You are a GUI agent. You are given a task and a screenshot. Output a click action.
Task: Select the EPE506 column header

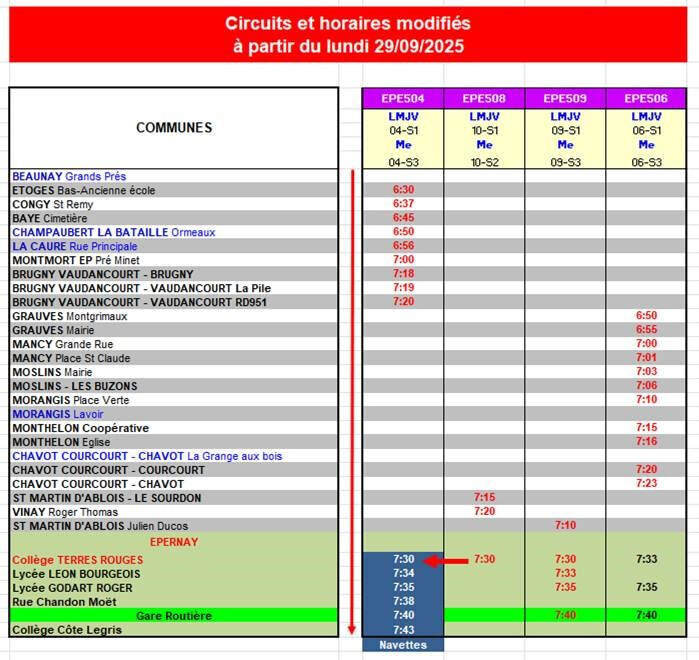[646, 98]
